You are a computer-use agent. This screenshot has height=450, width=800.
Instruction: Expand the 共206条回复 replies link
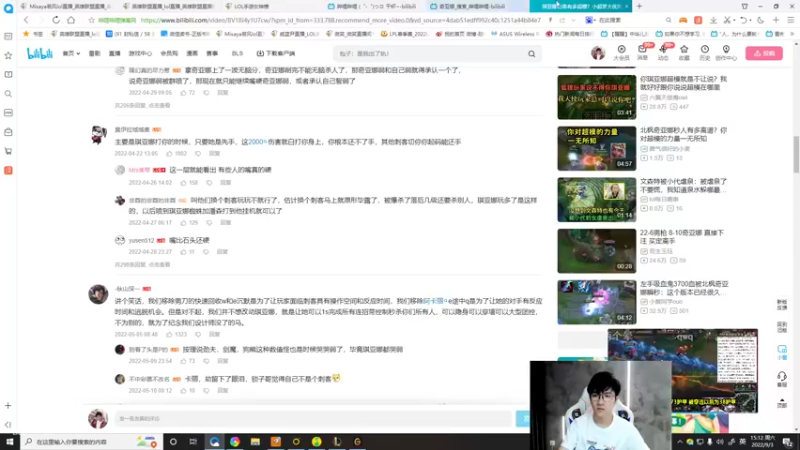pyautogui.click(x=142, y=106)
